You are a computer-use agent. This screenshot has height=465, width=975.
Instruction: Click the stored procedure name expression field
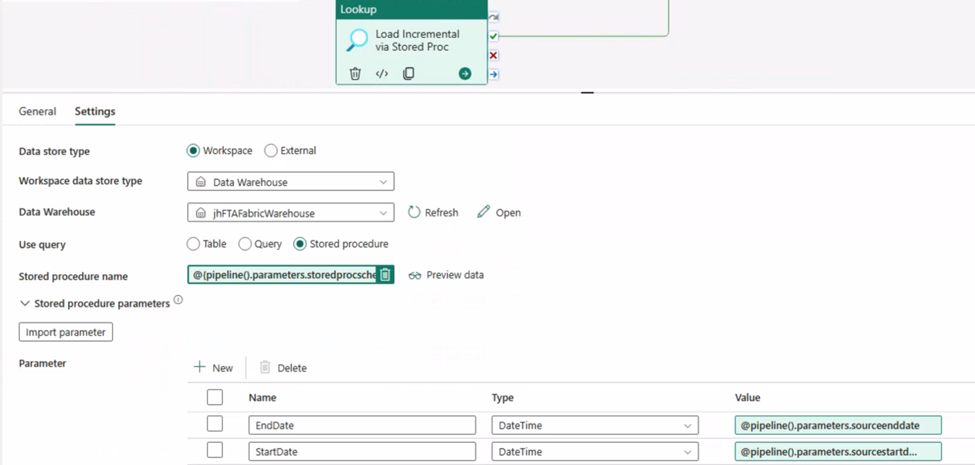[x=284, y=275]
